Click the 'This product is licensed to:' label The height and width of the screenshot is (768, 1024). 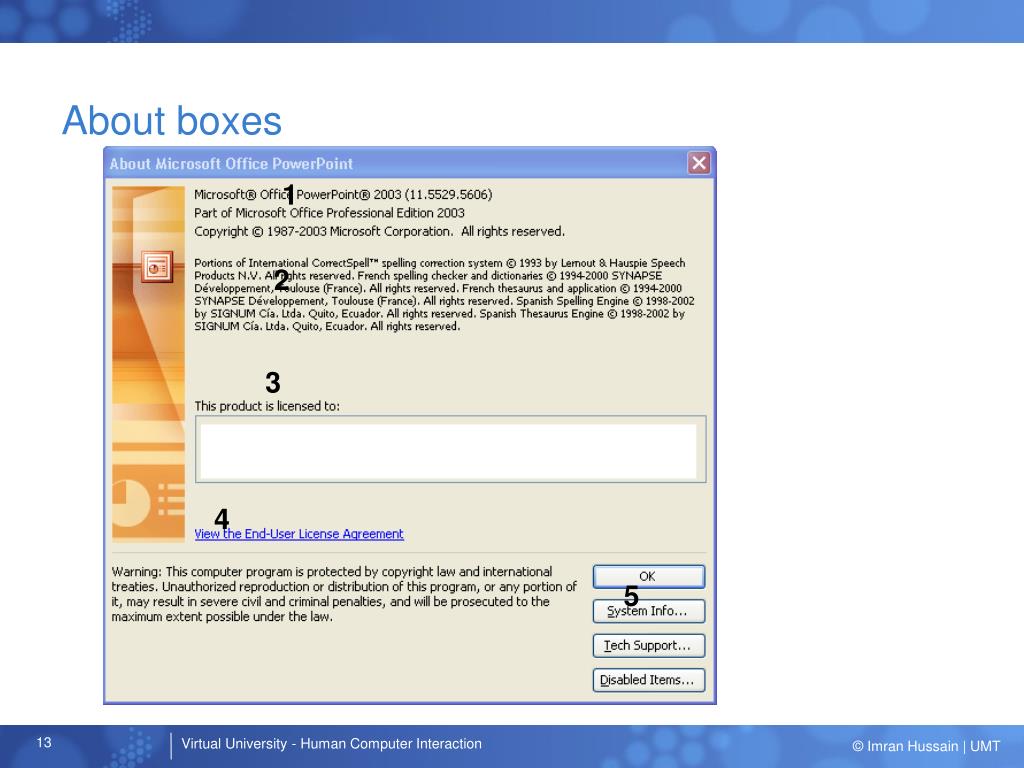tap(266, 406)
